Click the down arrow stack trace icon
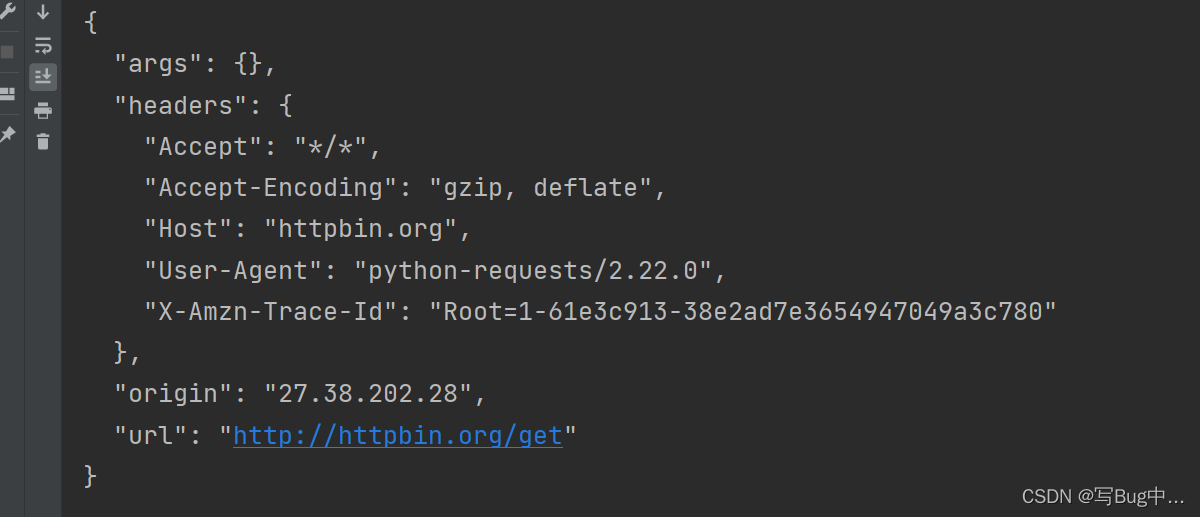 click(x=43, y=13)
